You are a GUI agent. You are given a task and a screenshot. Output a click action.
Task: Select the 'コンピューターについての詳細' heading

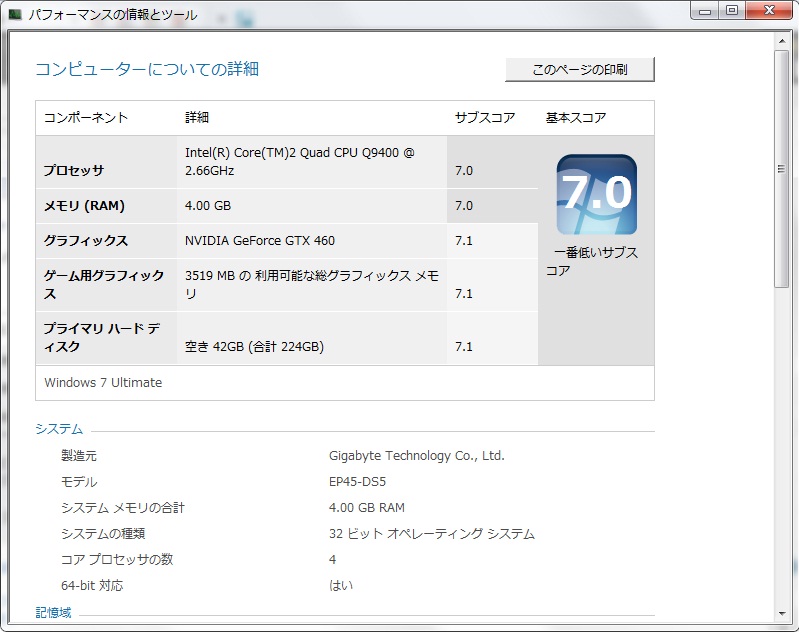(147, 69)
